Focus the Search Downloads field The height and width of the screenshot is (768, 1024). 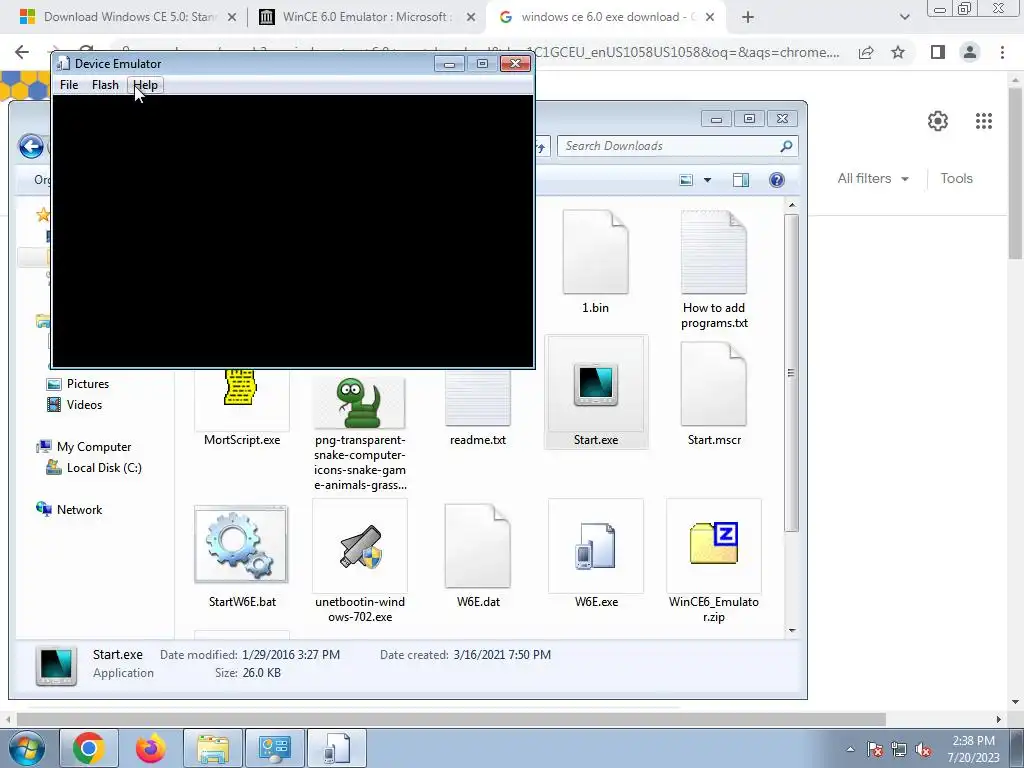[x=677, y=146]
